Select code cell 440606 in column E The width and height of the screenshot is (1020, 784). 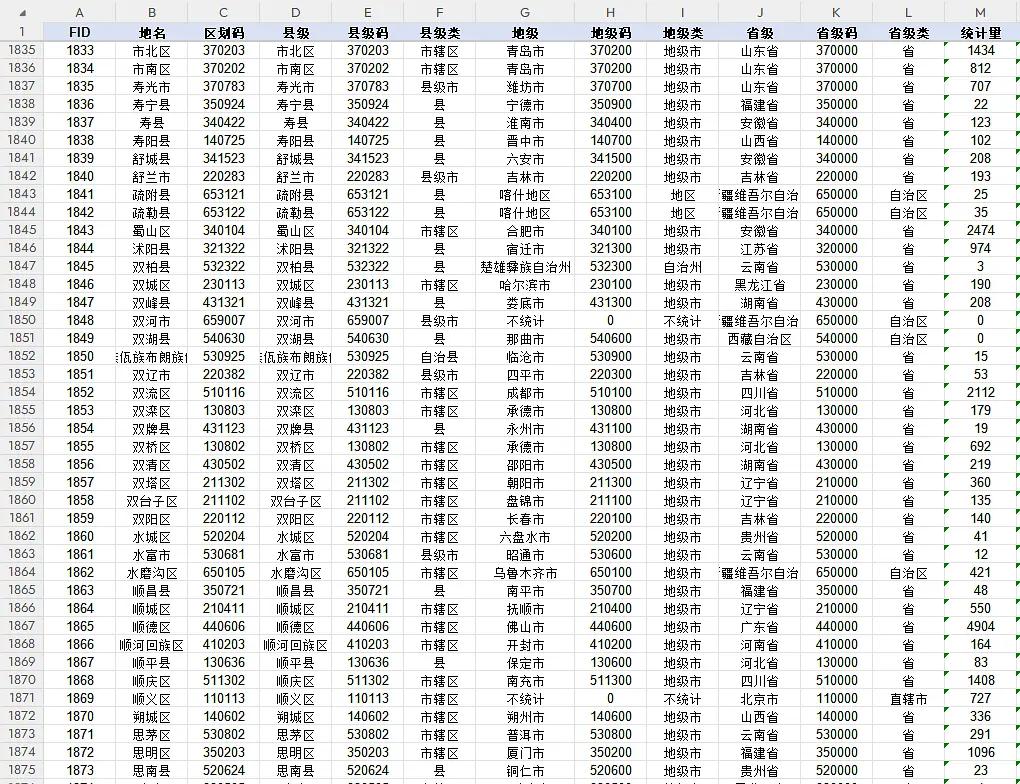368,627
